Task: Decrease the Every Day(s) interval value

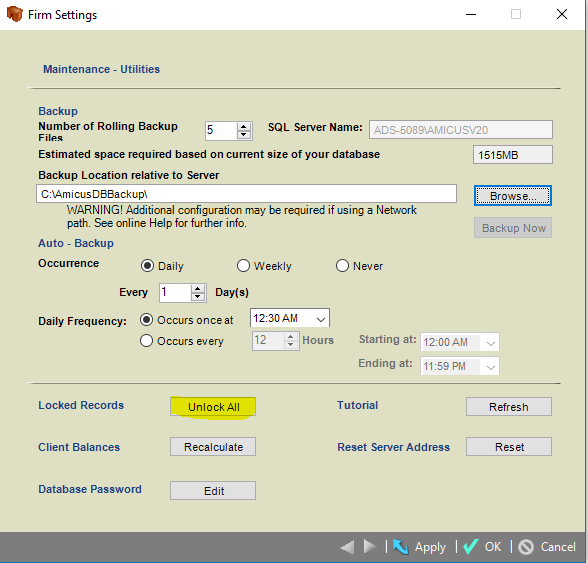Action: pyautogui.click(x=198, y=296)
